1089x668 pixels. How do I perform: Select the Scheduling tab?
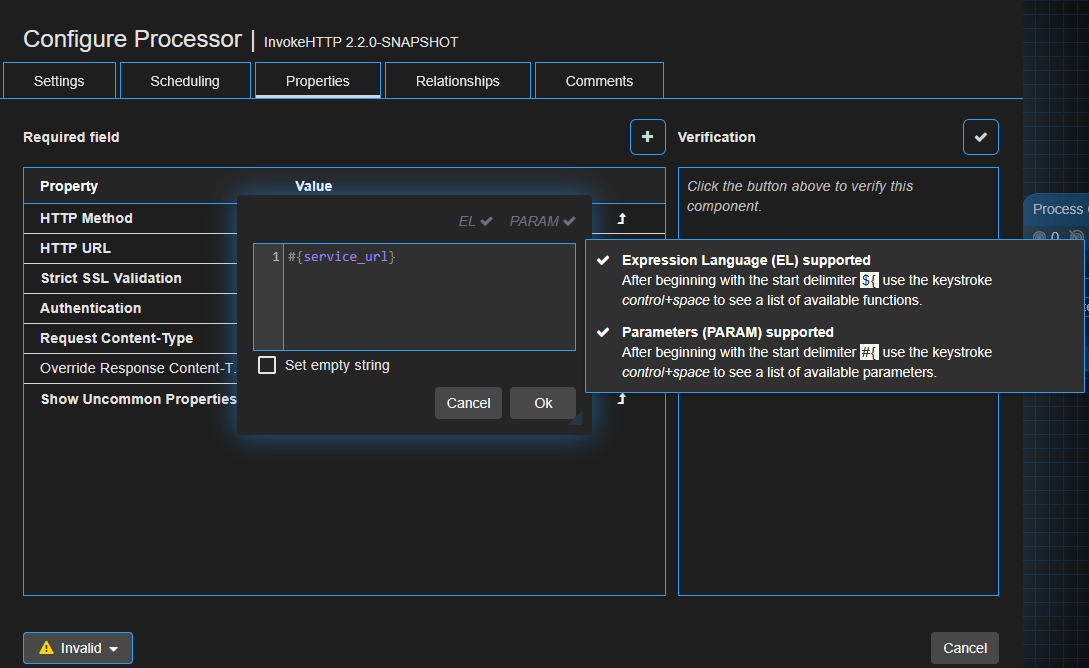(x=185, y=80)
